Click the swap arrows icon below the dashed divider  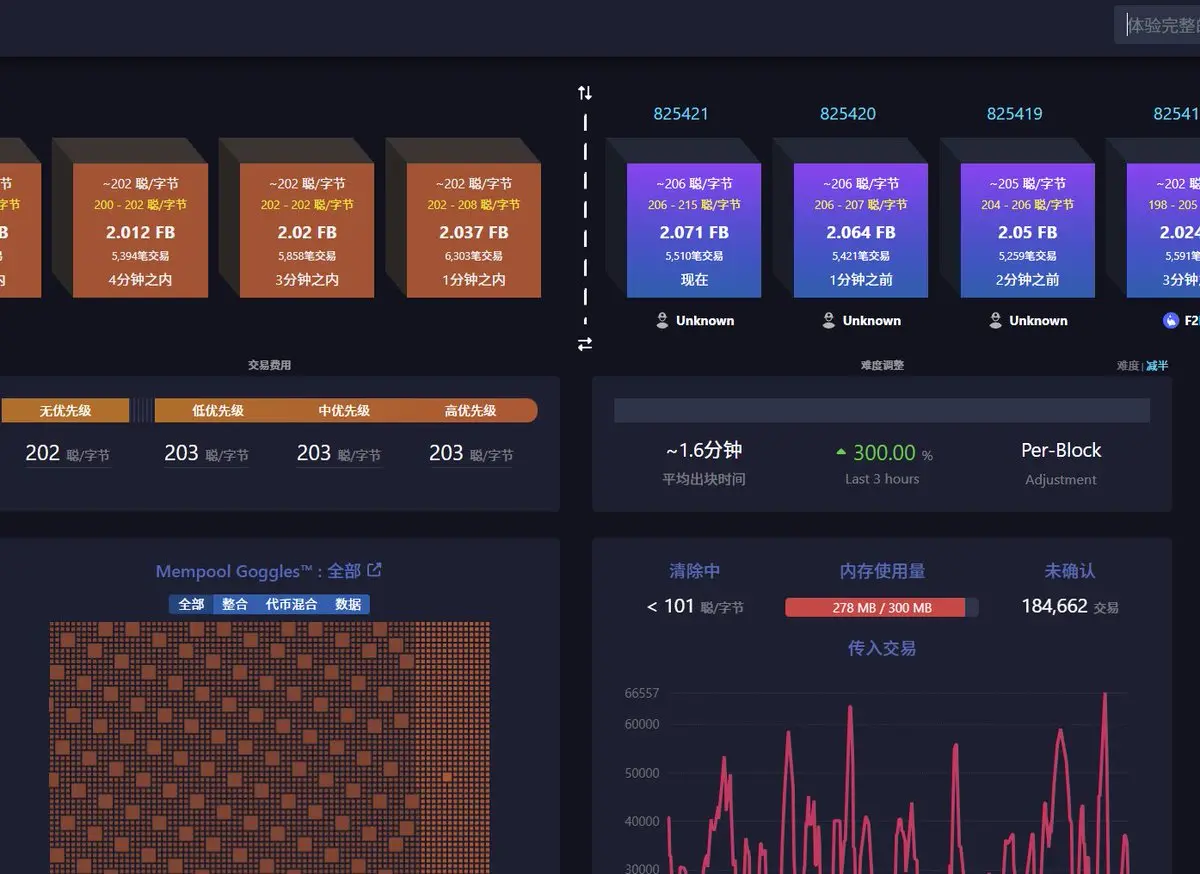tap(585, 344)
